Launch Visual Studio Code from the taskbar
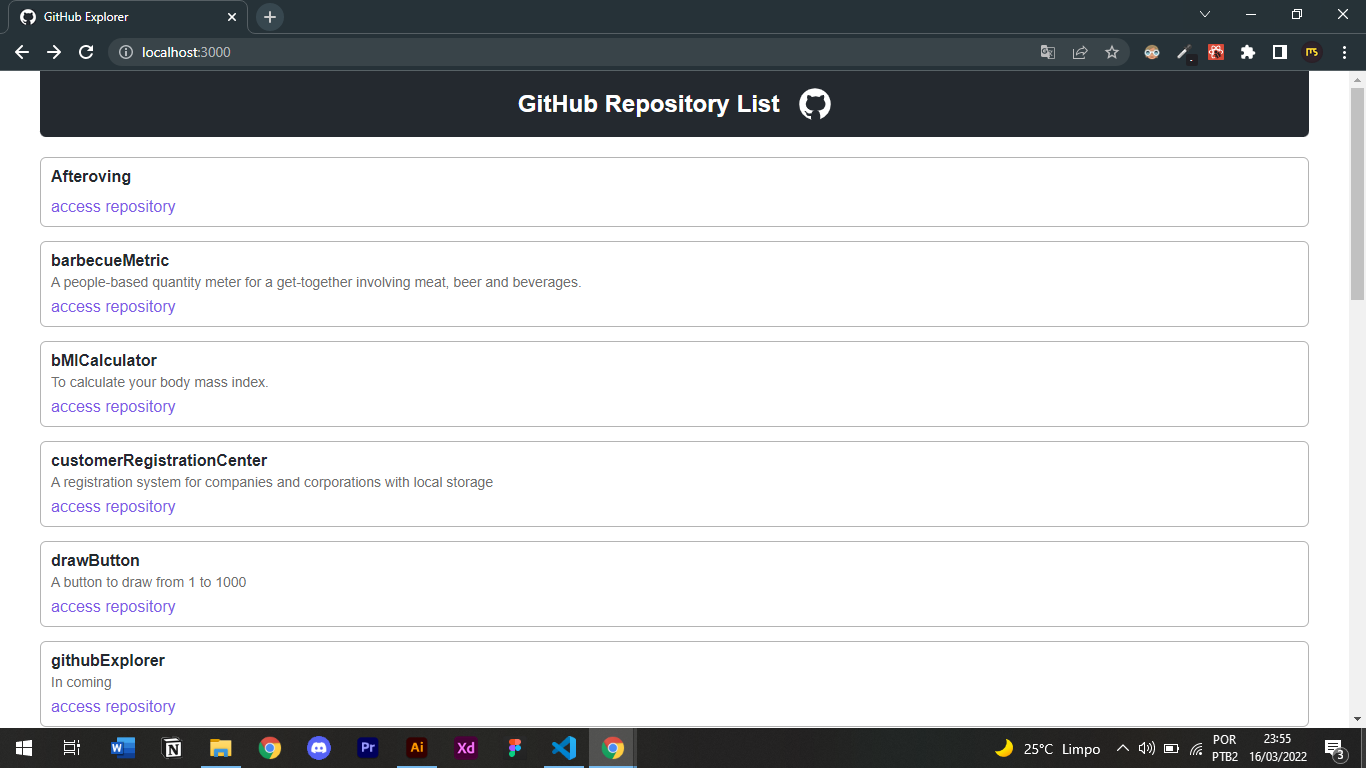 563,748
